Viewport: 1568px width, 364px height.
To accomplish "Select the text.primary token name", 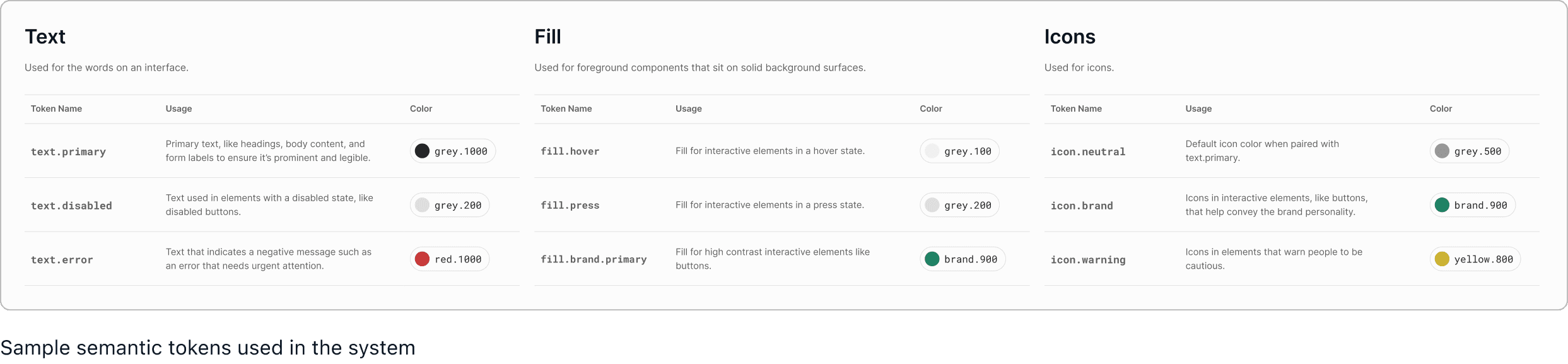I will pos(68,152).
